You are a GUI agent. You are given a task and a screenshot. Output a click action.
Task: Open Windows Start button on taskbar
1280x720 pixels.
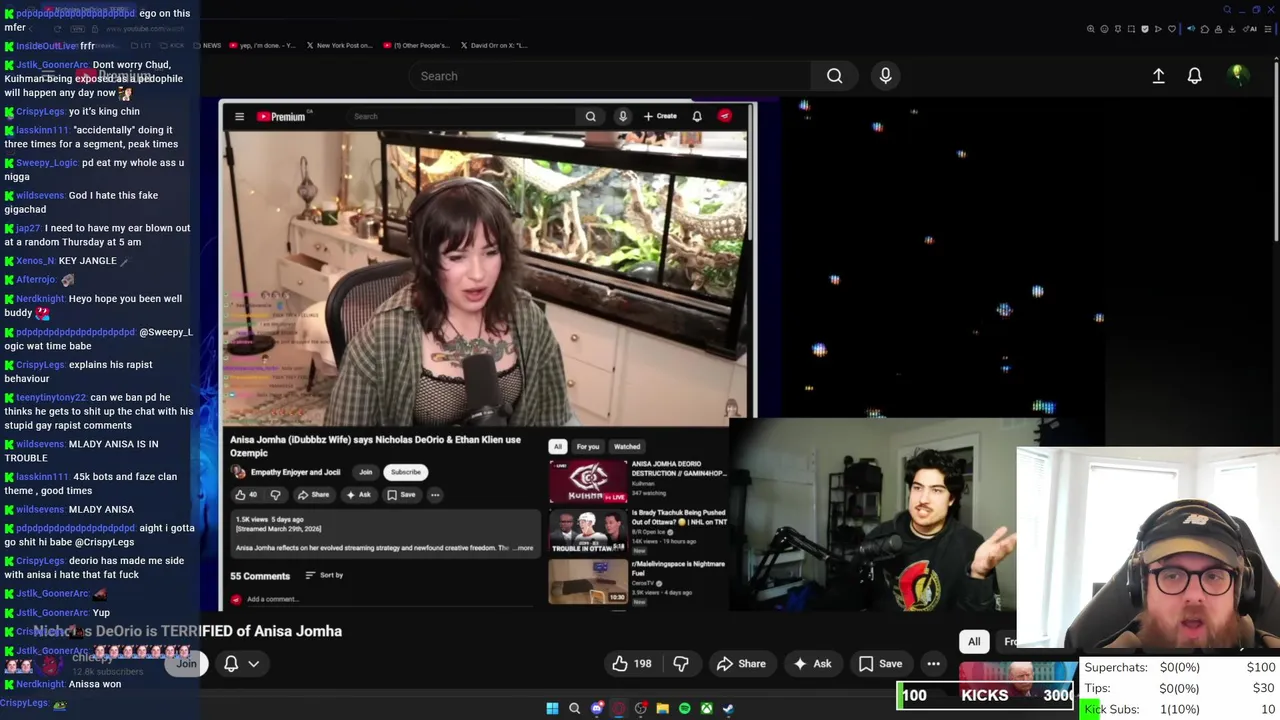pos(552,708)
